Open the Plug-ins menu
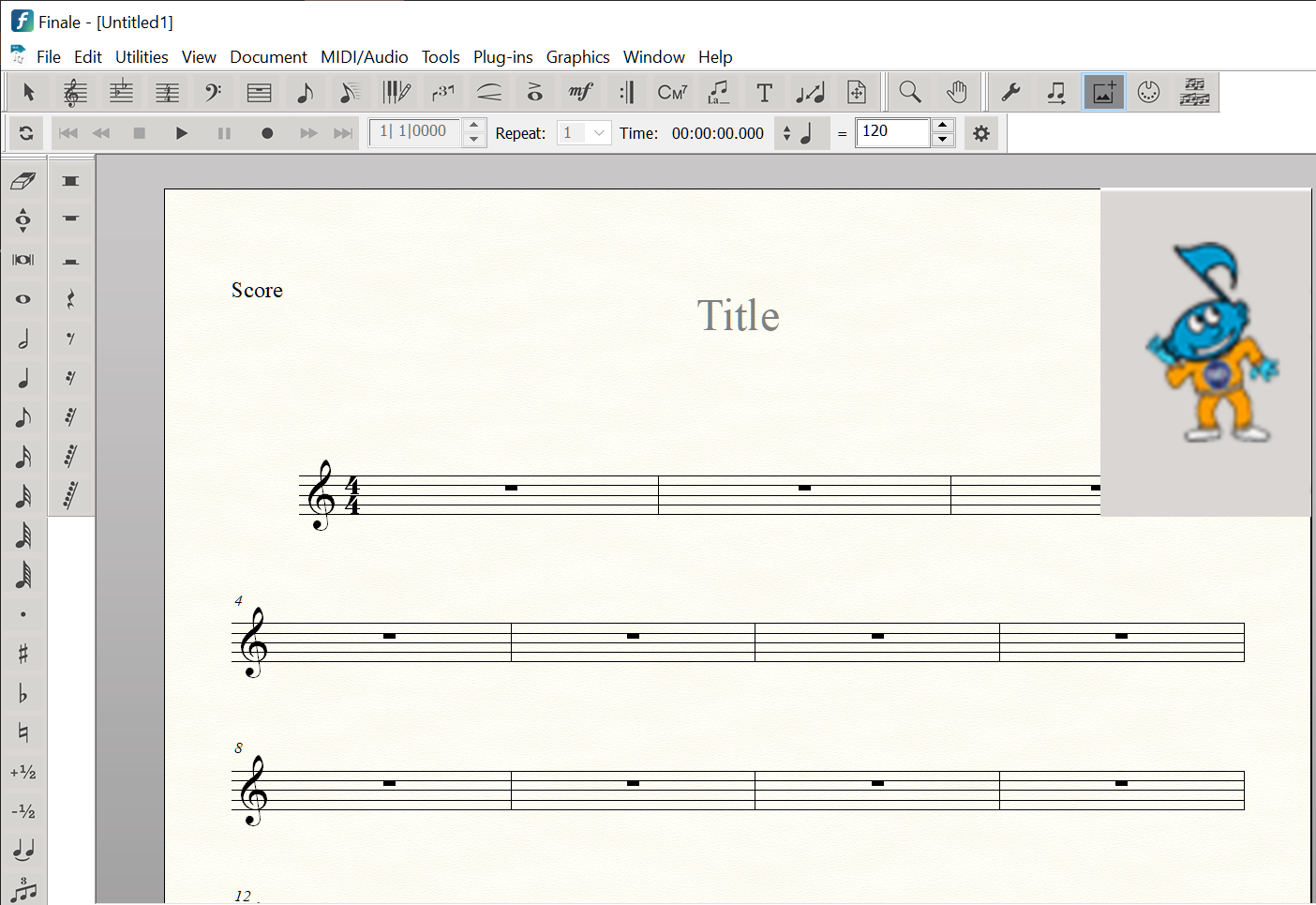 502,57
